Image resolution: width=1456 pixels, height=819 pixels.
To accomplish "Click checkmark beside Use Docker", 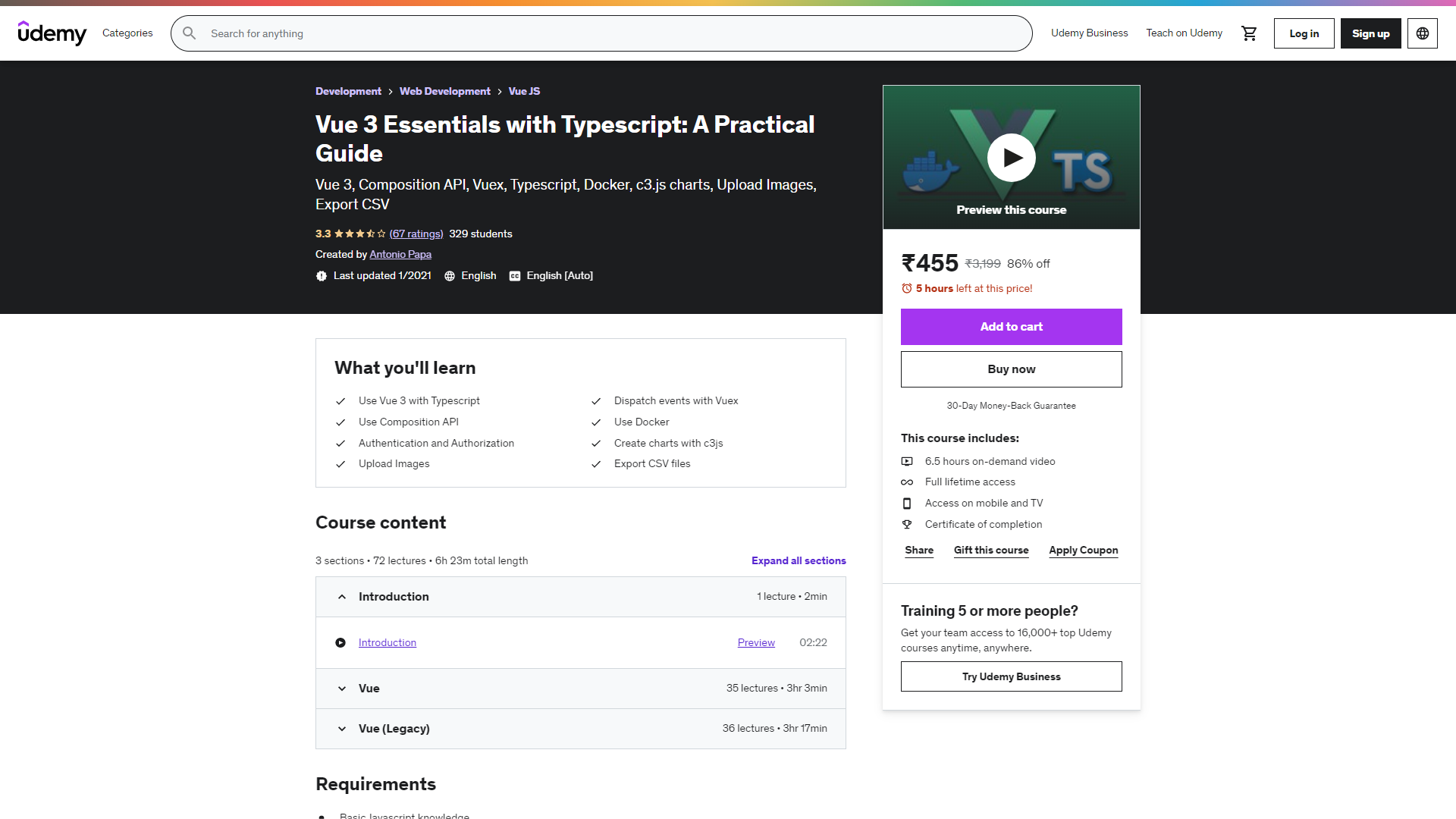I will click(596, 422).
